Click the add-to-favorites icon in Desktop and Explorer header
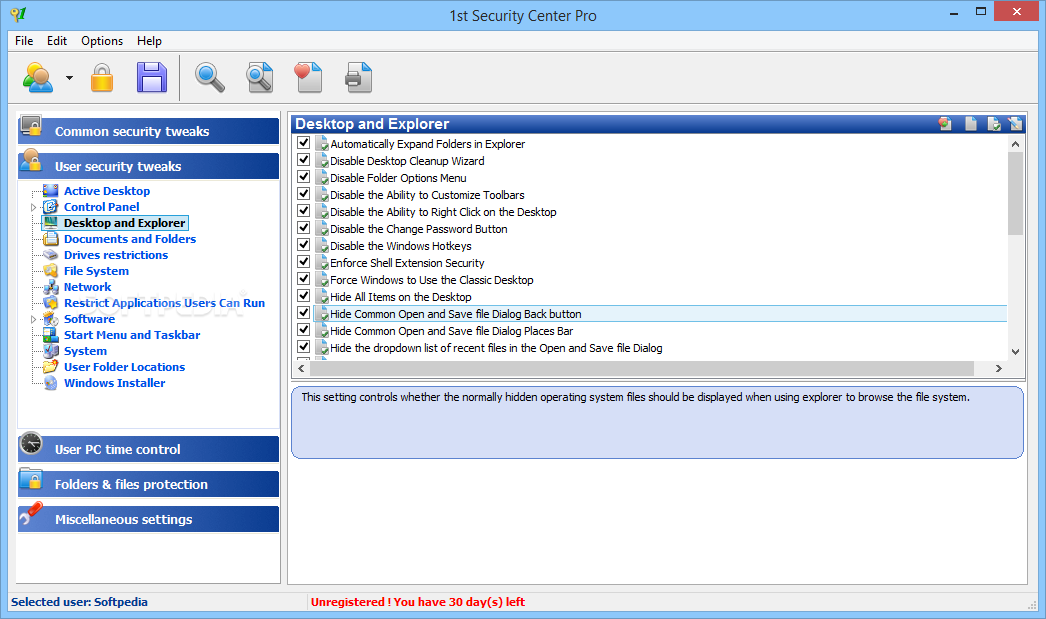1046x619 pixels. (945, 123)
